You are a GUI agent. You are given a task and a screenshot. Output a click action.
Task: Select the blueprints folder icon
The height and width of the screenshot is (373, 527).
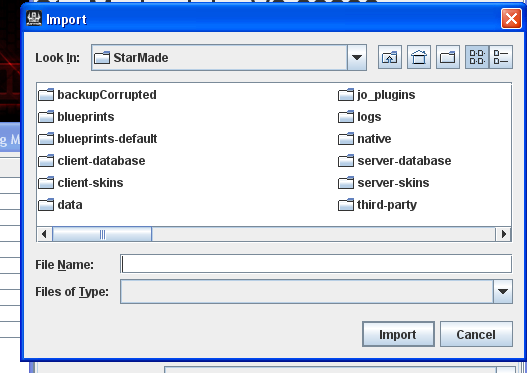pyautogui.click(x=46, y=117)
